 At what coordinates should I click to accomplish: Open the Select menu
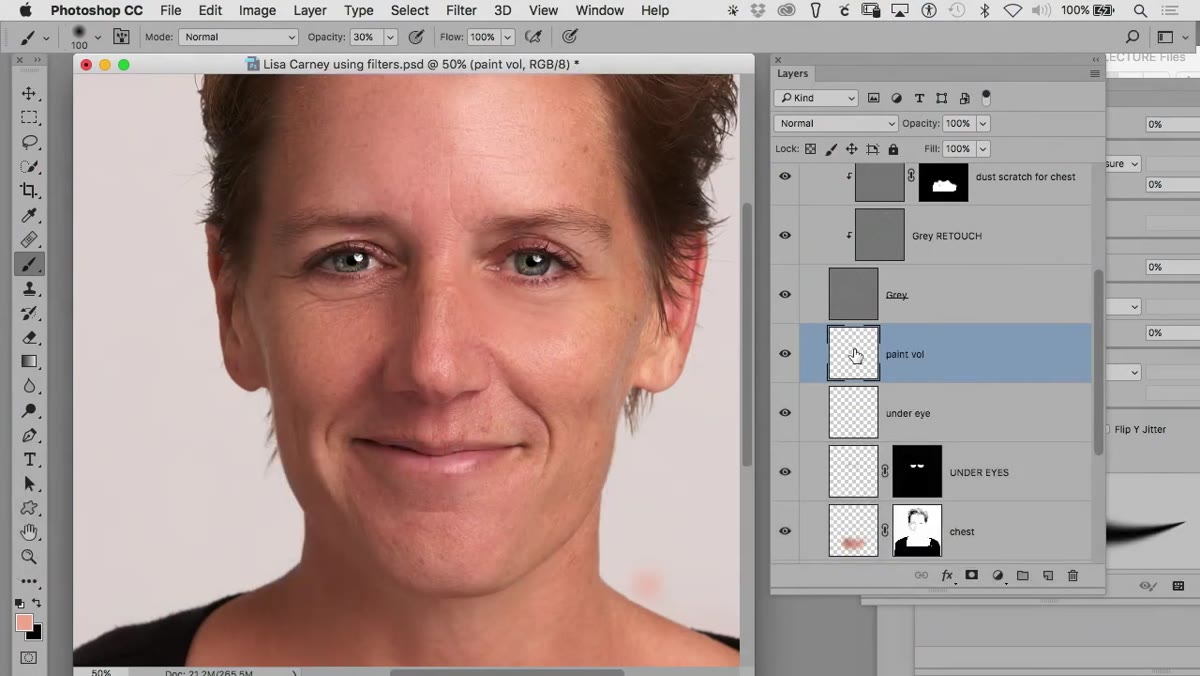(410, 10)
